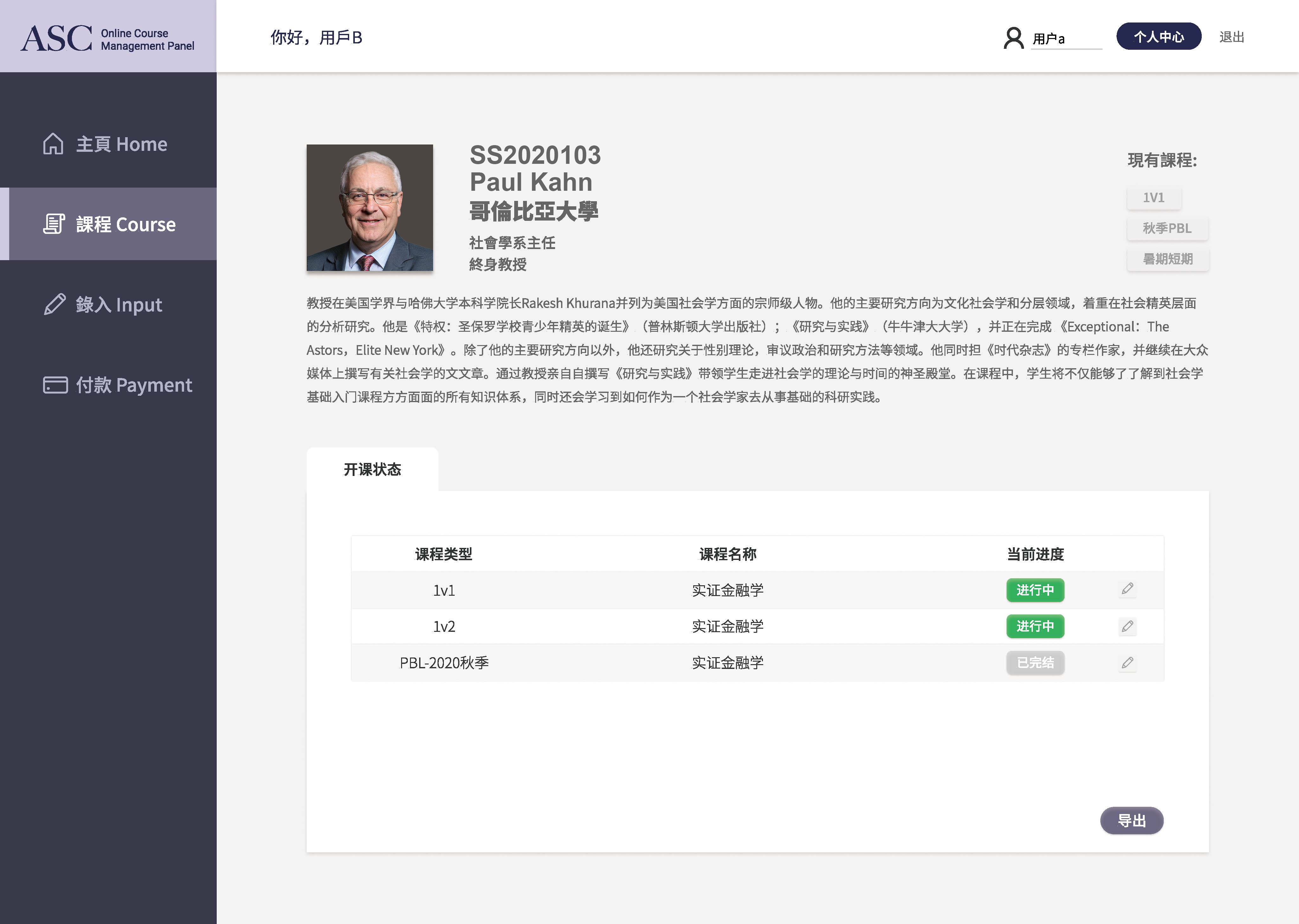
Task: Click the pencil Input icon in the sidebar
Action: tap(54, 305)
